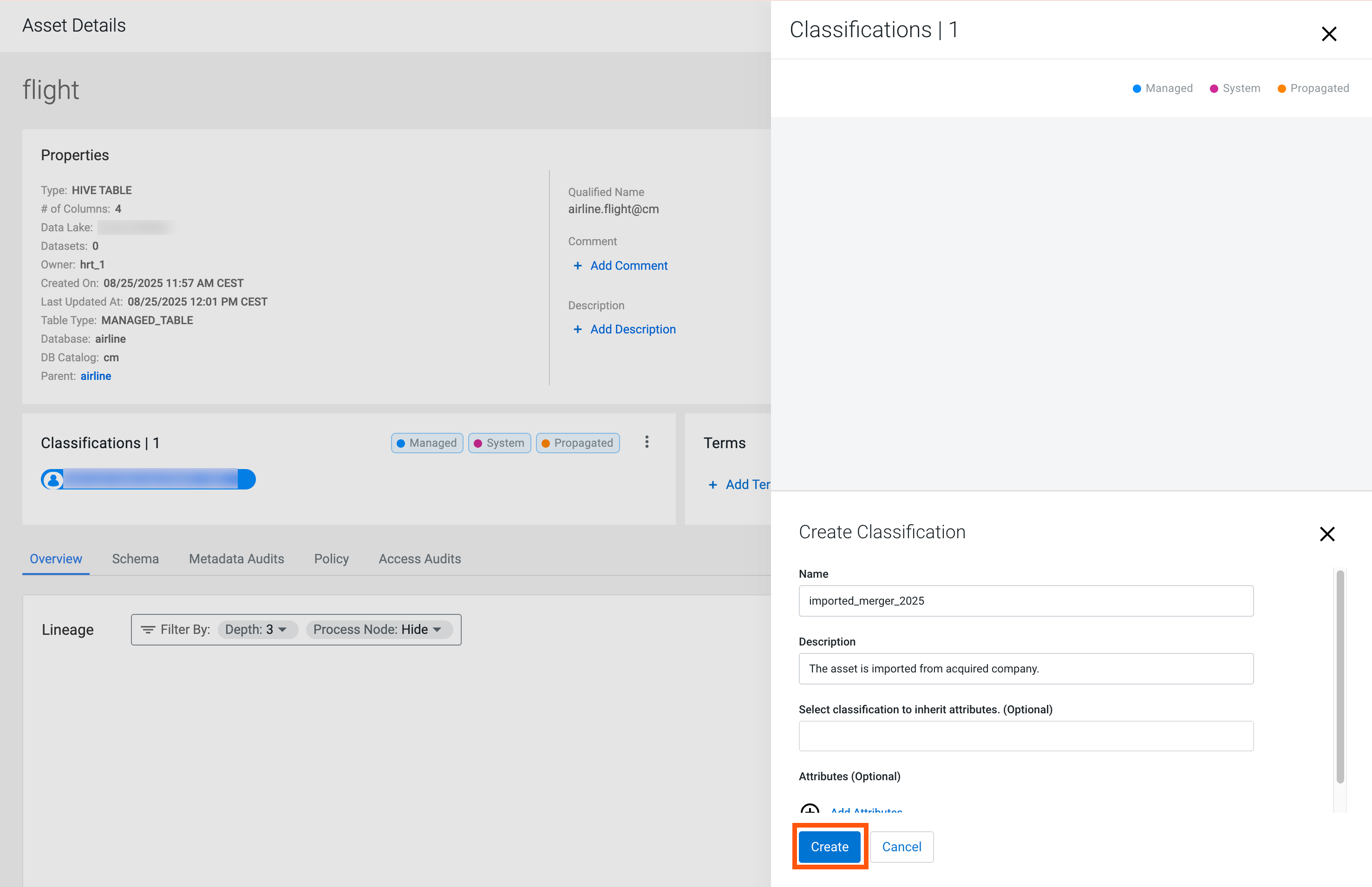
Task: Click the plus icon next to Add Comment
Action: pos(577,266)
